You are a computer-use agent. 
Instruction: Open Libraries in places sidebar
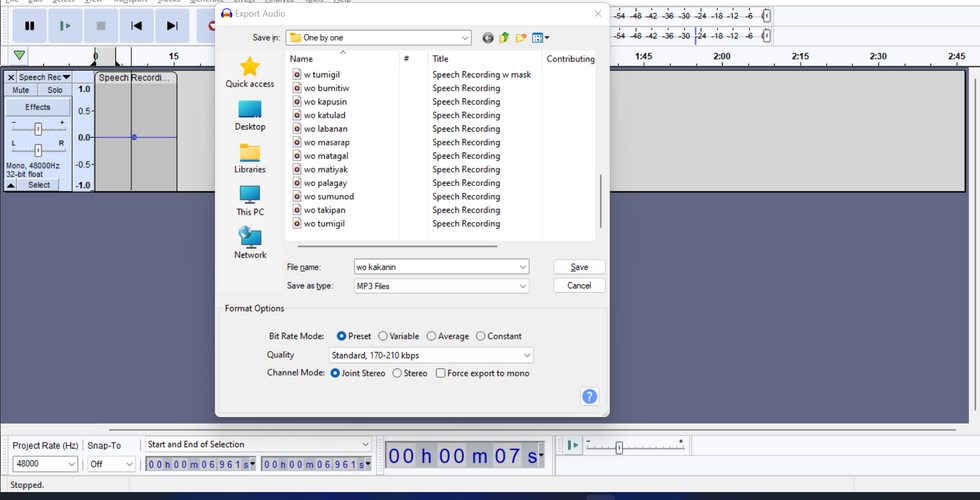coord(249,159)
